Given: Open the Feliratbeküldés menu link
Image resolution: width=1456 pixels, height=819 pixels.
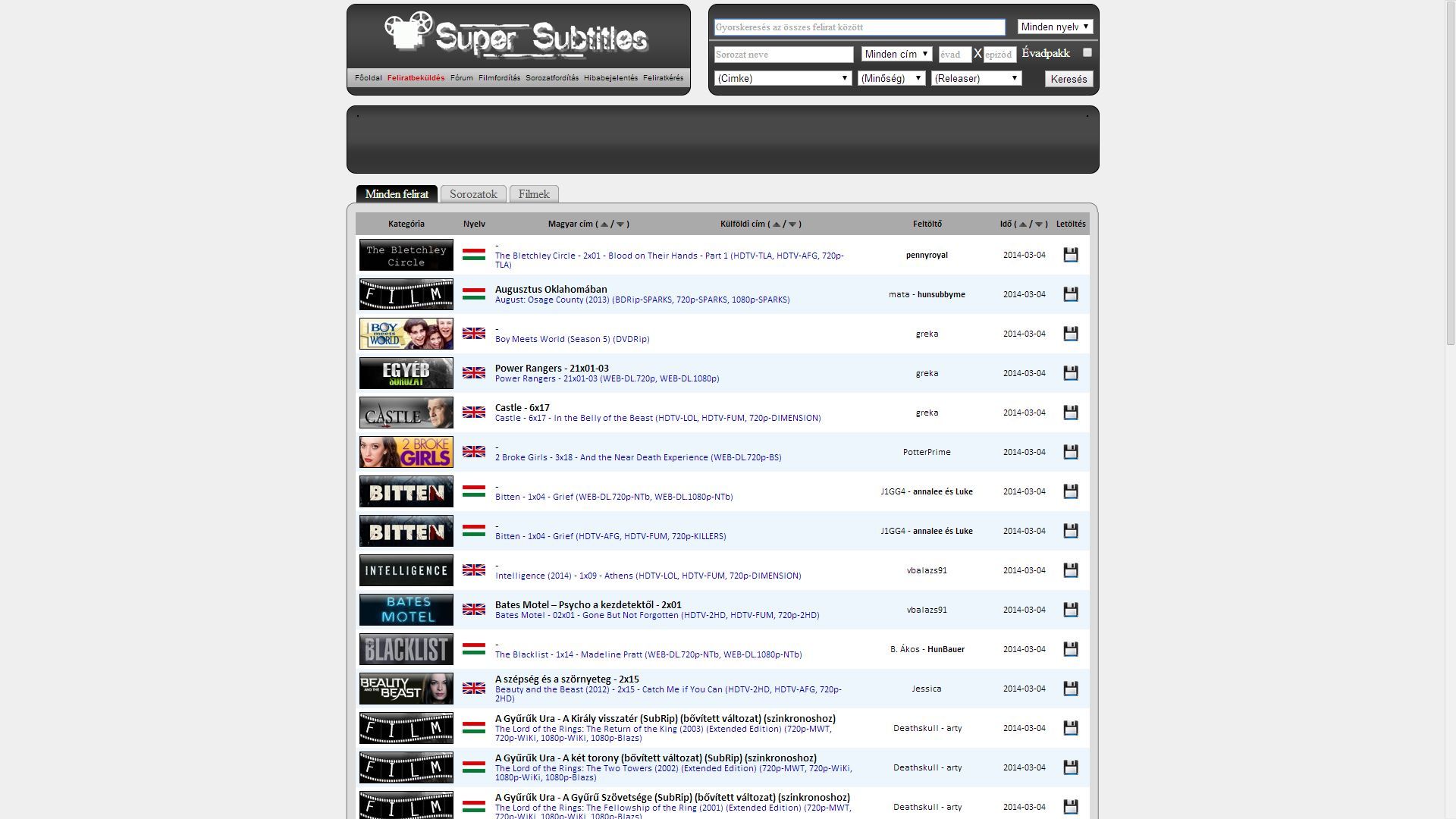Looking at the screenshot, I should coord(416,78).
